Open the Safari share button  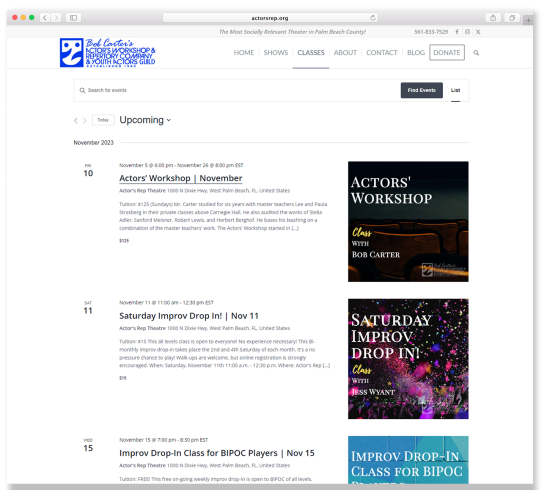(493, 18)
